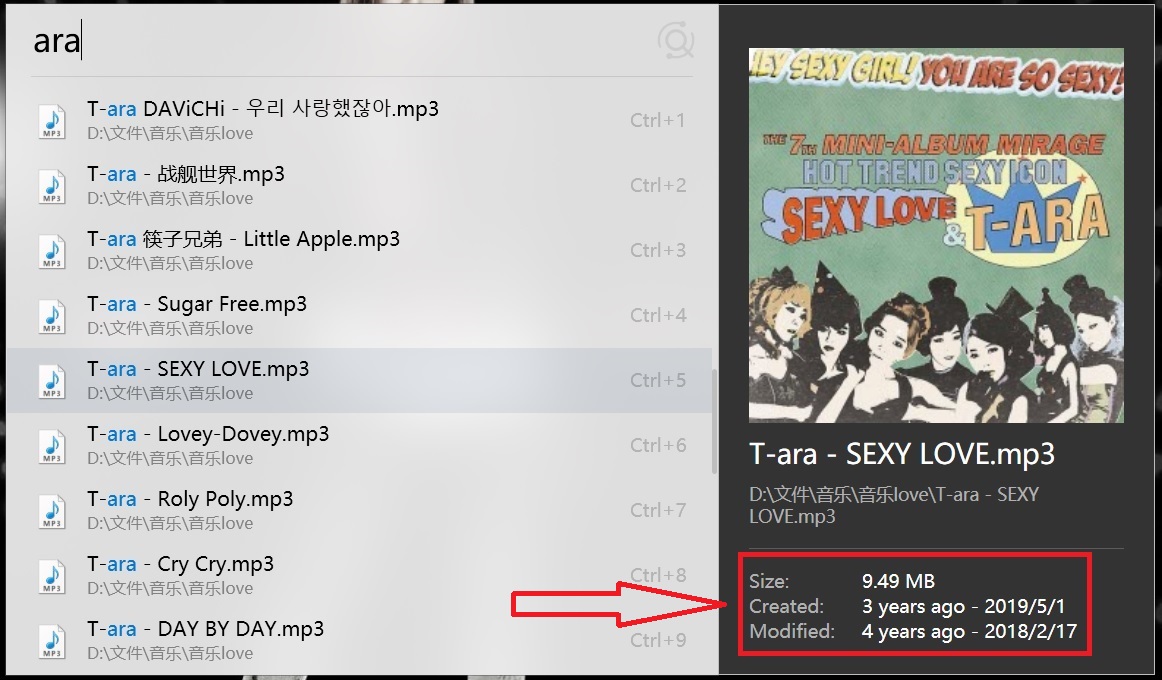Click MP3 icon for Cry Cry track
The image size is (1162, 680).
(x=52, y=576)
